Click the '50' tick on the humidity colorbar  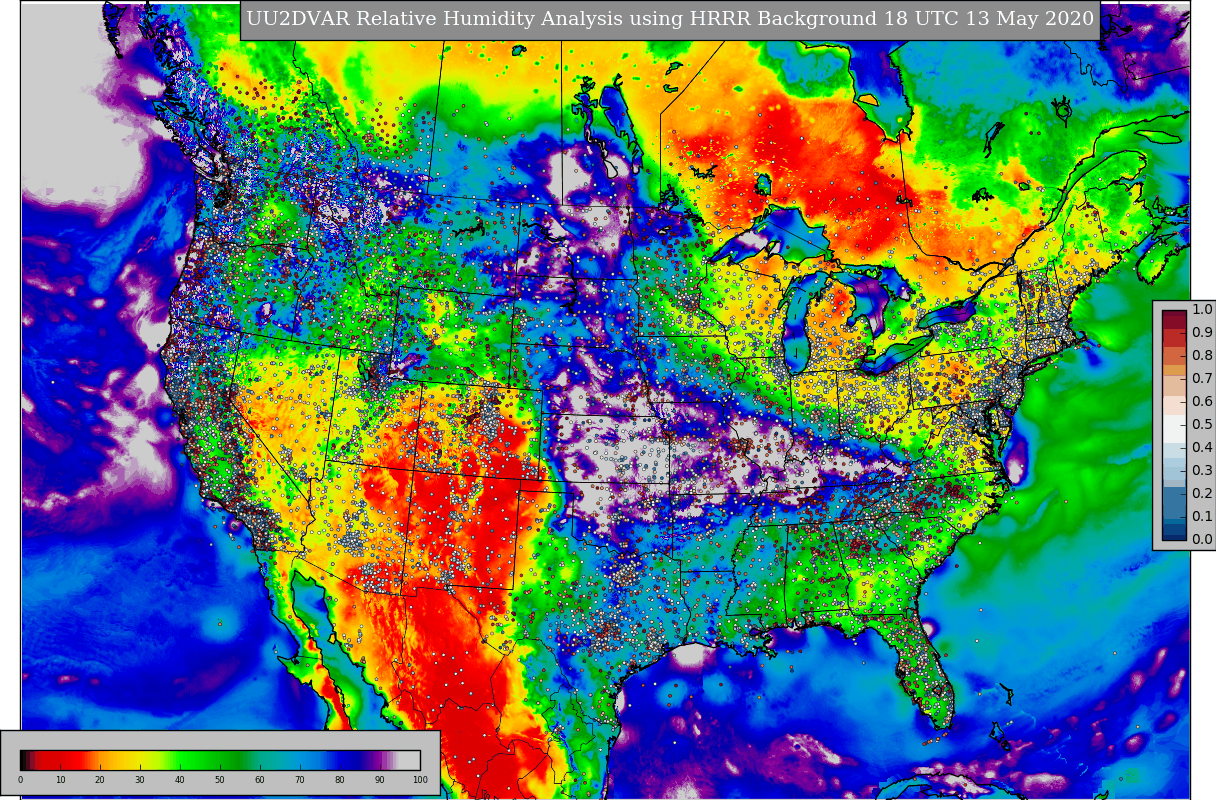point(220,780)
